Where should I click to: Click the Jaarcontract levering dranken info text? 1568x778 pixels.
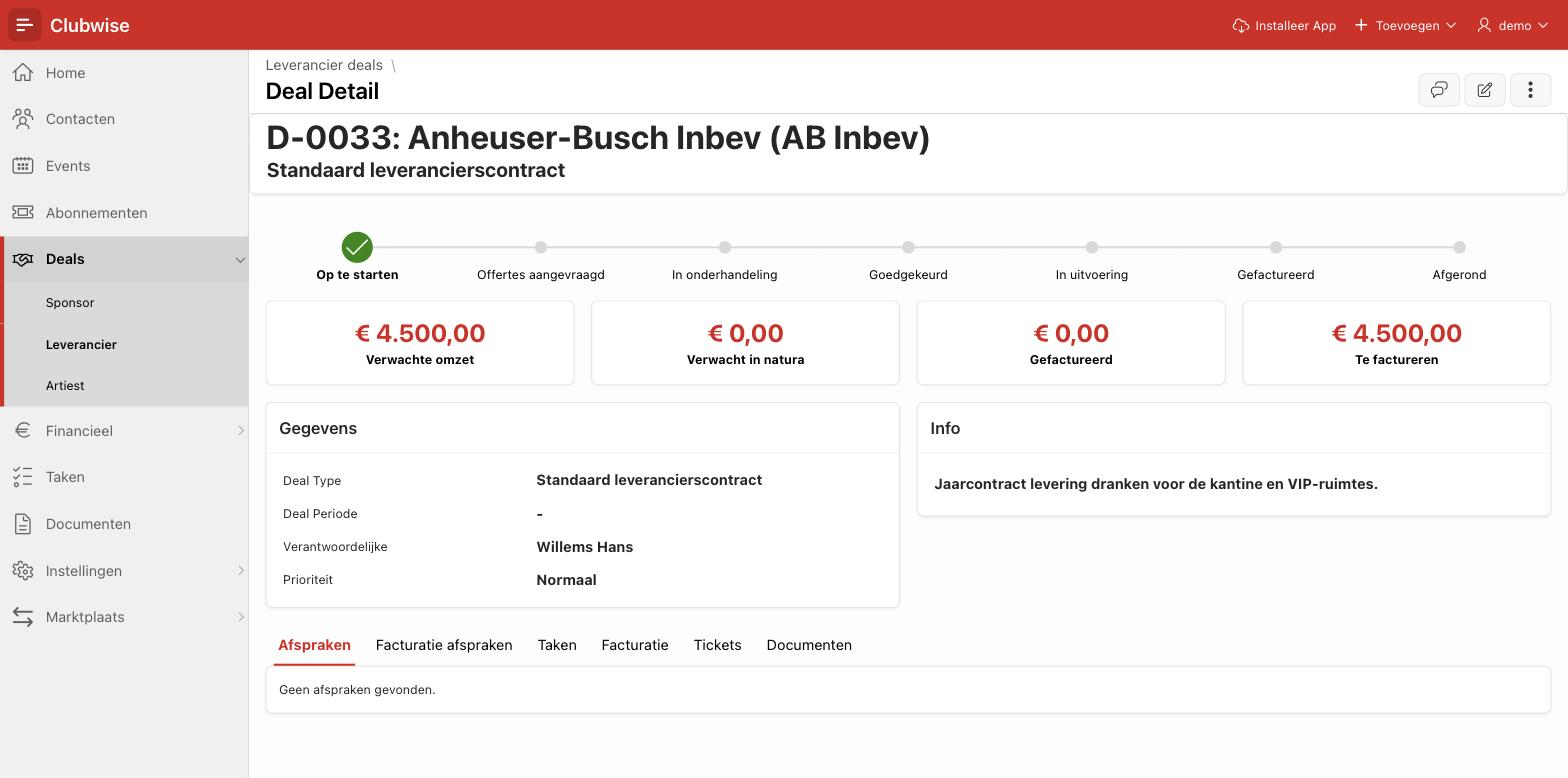tap(1156, 484)
